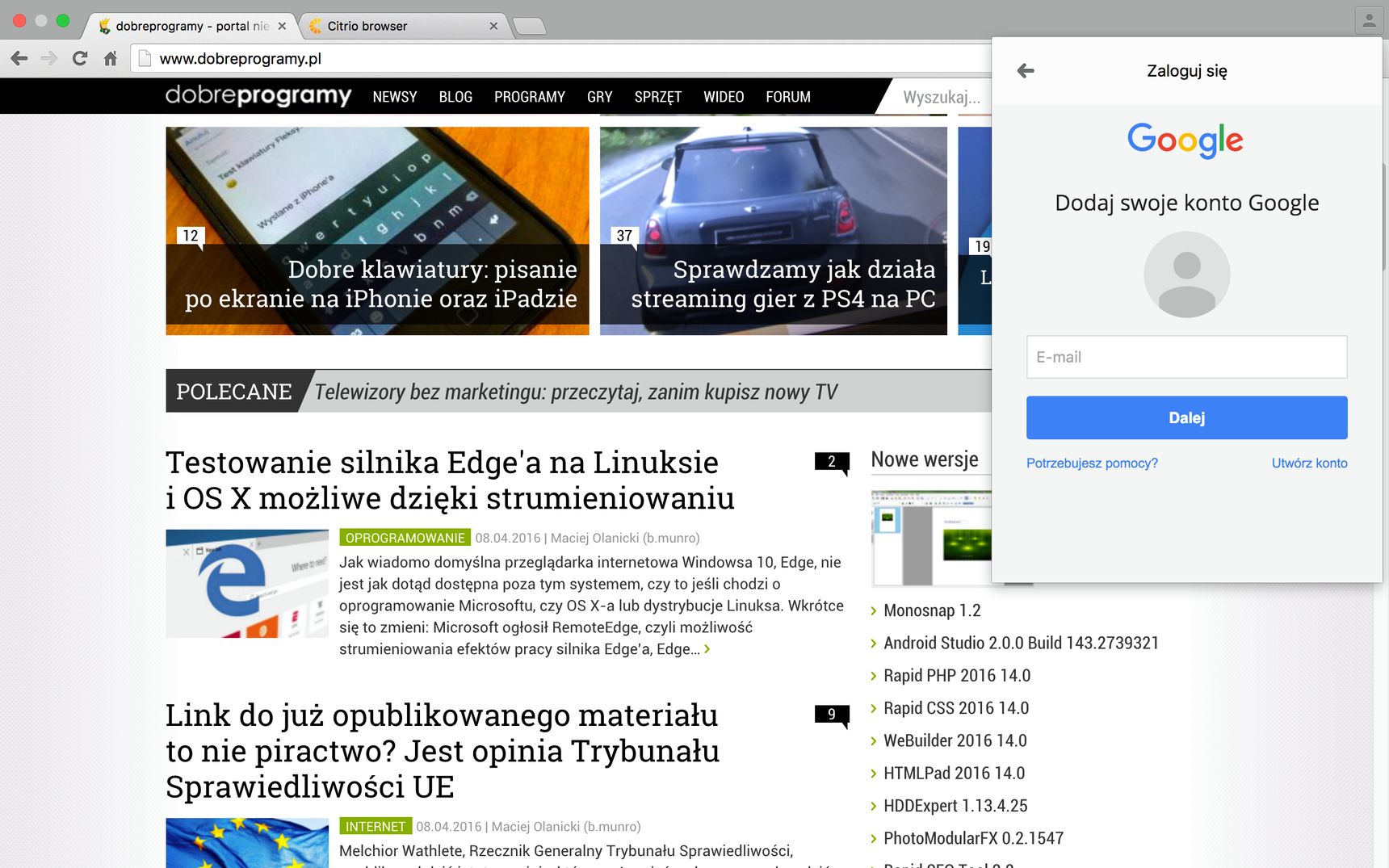Open the Potrzebujesz pomocy? link
The image size is (1389, 868).
pyautogui.click(x=1092, y=463)
